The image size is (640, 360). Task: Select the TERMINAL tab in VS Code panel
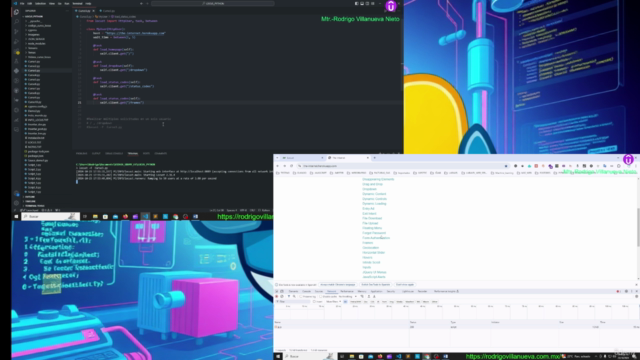click(x=133, y=153)
